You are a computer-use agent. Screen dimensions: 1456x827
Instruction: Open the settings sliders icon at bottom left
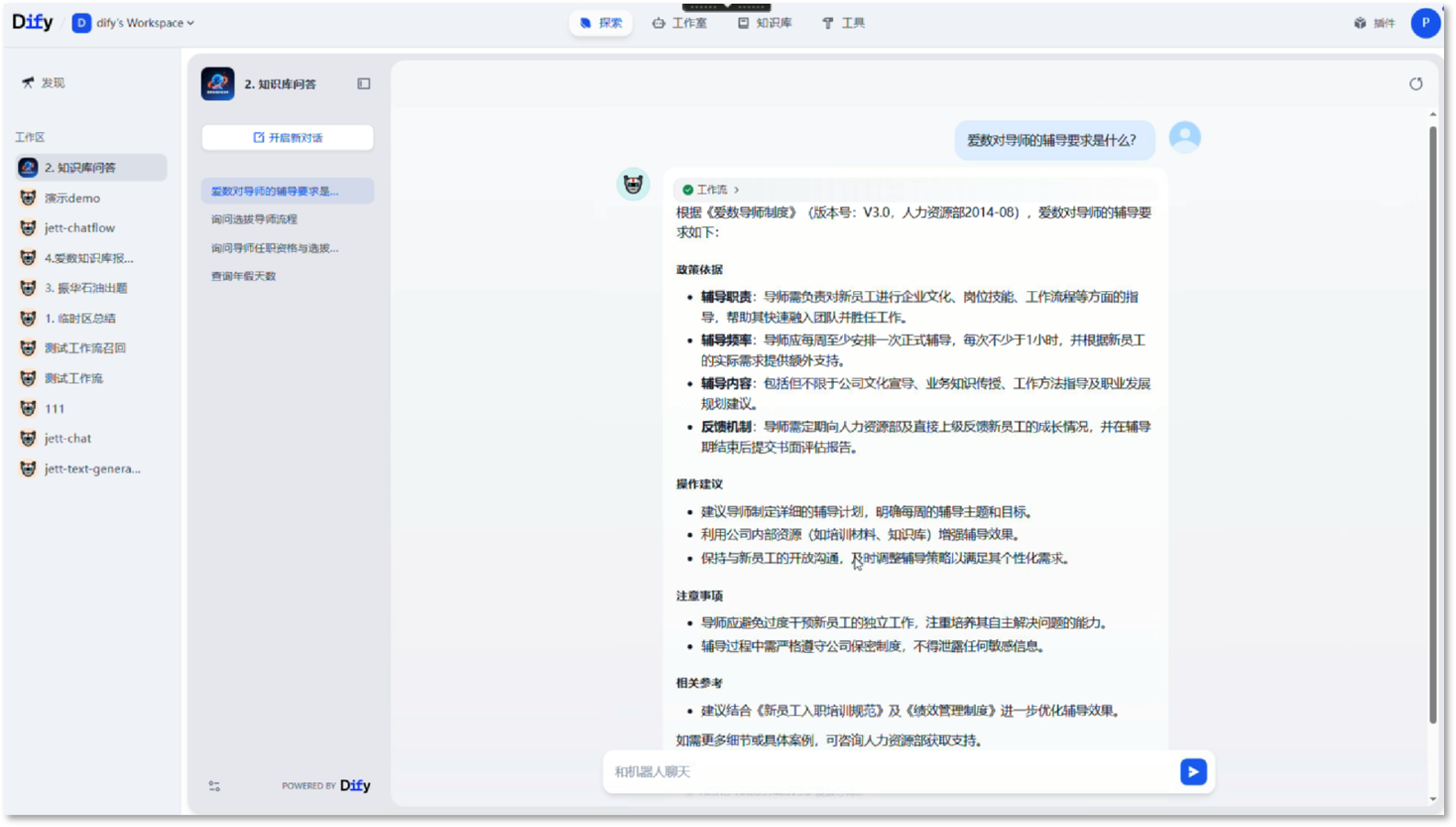pyautogui.click(x=214, y=786)
